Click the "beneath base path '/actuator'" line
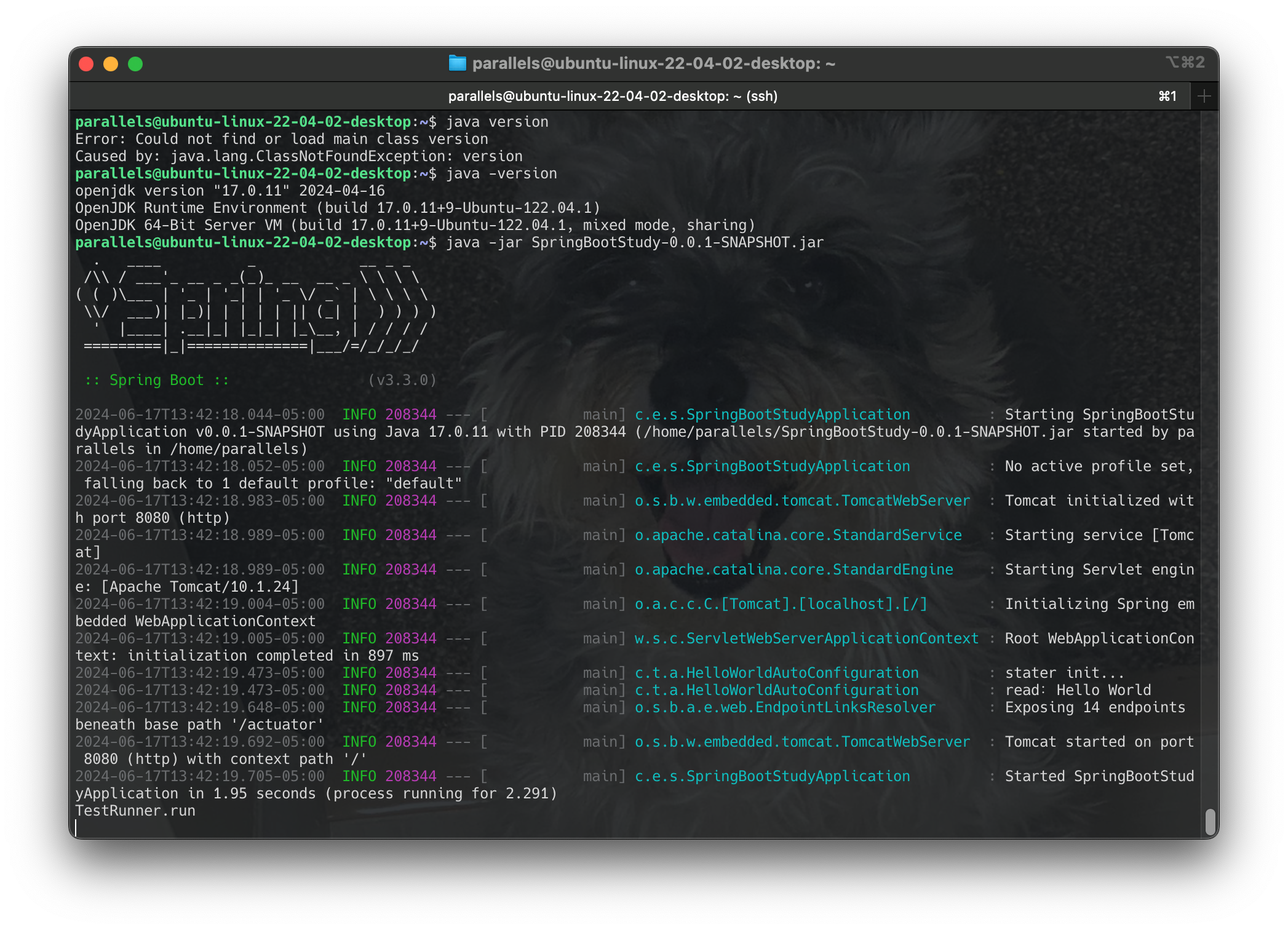 (200, 725)
